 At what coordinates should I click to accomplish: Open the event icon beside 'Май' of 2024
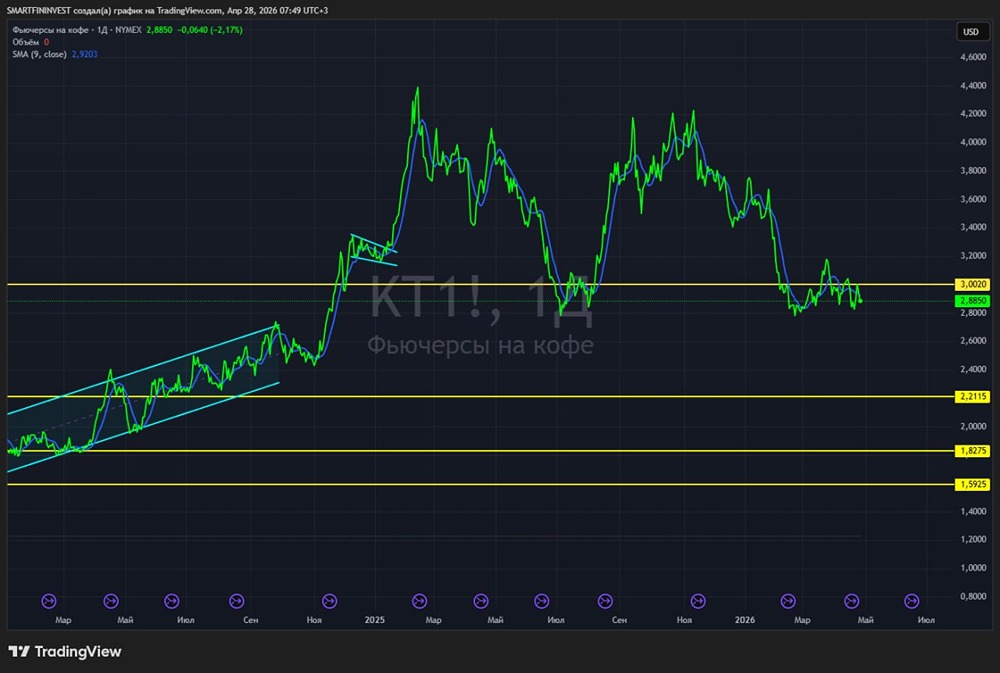pos(111,601)
